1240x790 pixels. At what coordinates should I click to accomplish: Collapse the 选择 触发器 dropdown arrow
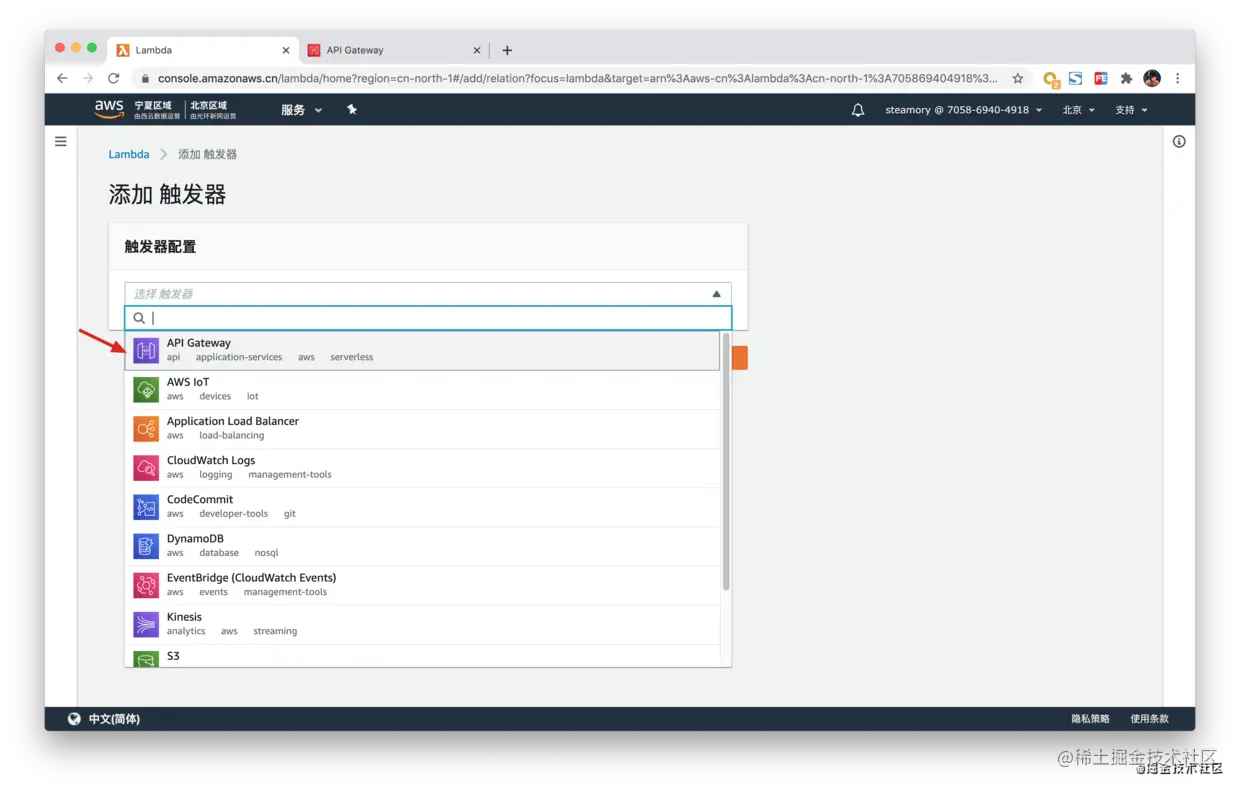(x=716, y=294)
